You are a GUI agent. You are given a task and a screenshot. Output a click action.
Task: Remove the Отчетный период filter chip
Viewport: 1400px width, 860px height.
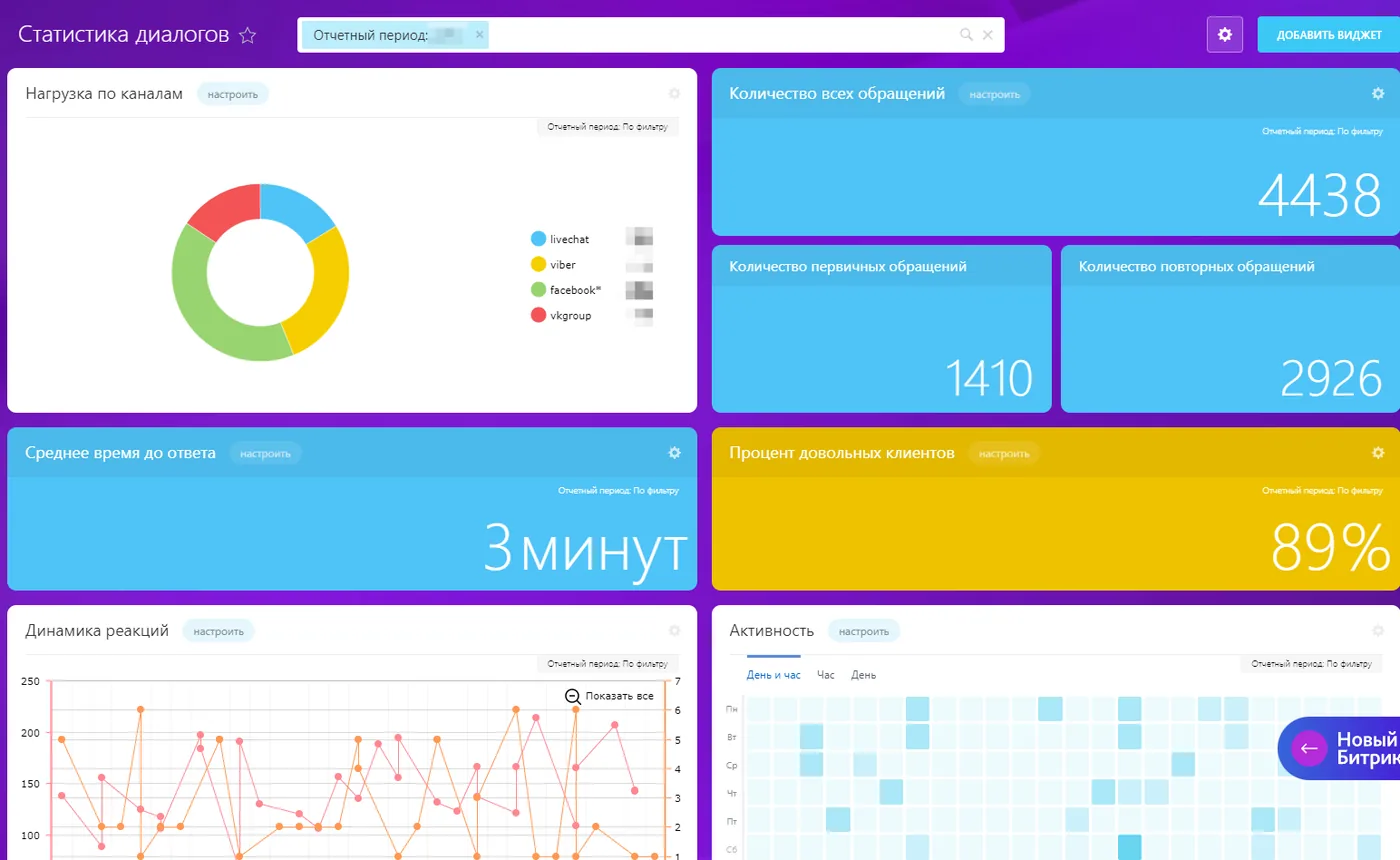pyautogui.click(x=479, y=35)
